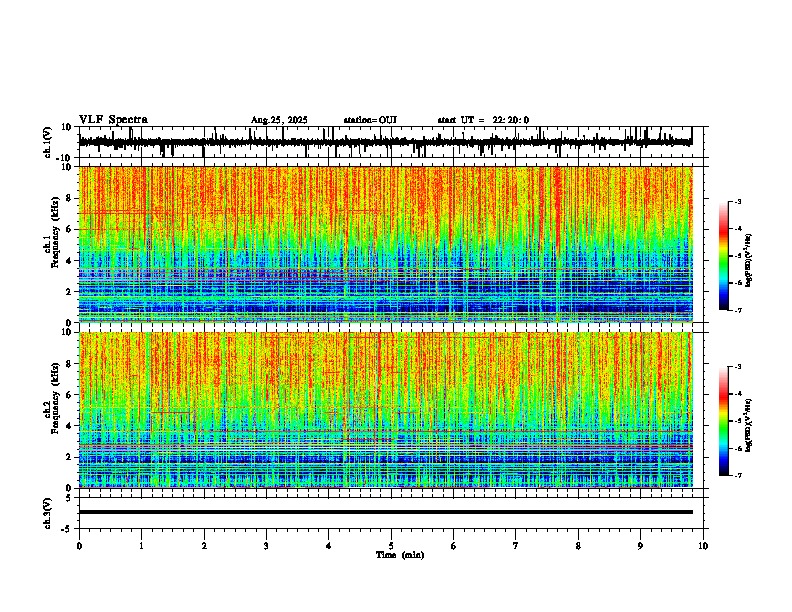Click the ch.1 spectrogram panel
The image size is (792, 612).
386,244
